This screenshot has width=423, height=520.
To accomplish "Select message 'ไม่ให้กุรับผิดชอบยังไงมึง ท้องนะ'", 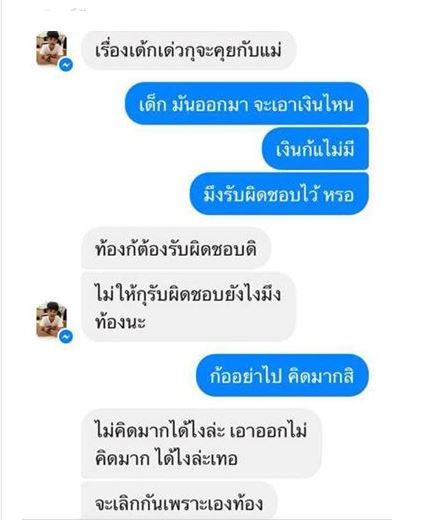I will point(189,307).
